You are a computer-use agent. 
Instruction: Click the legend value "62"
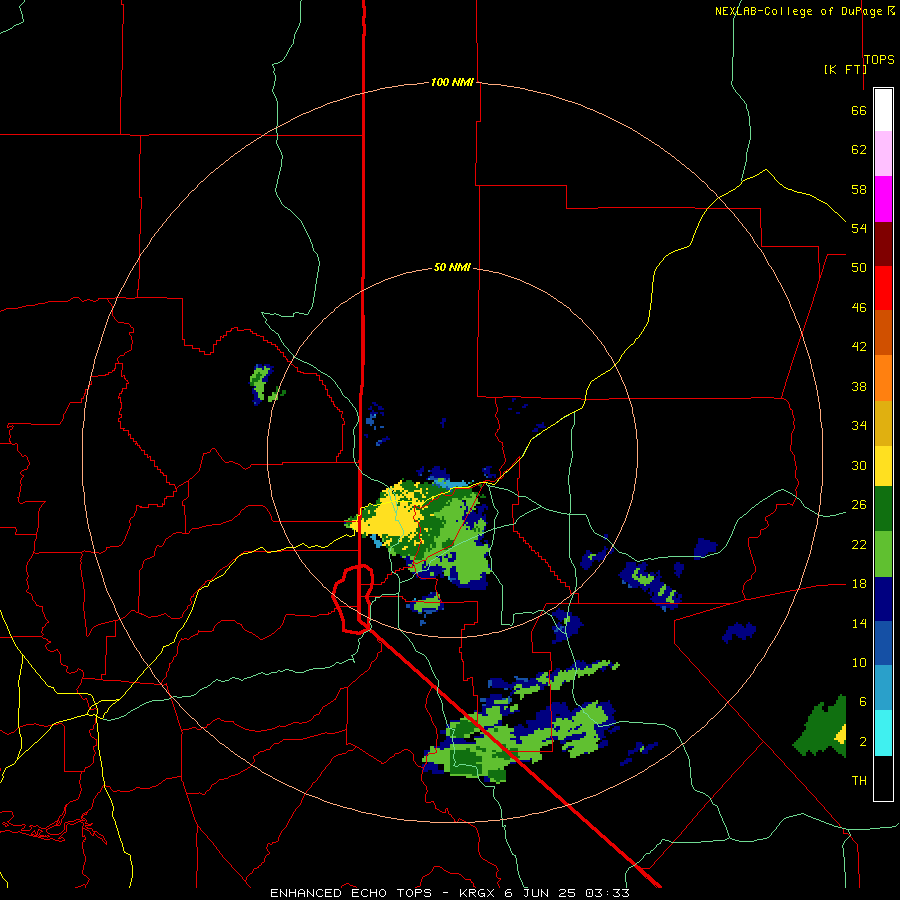pyautogui.click(x=859, y=150)
